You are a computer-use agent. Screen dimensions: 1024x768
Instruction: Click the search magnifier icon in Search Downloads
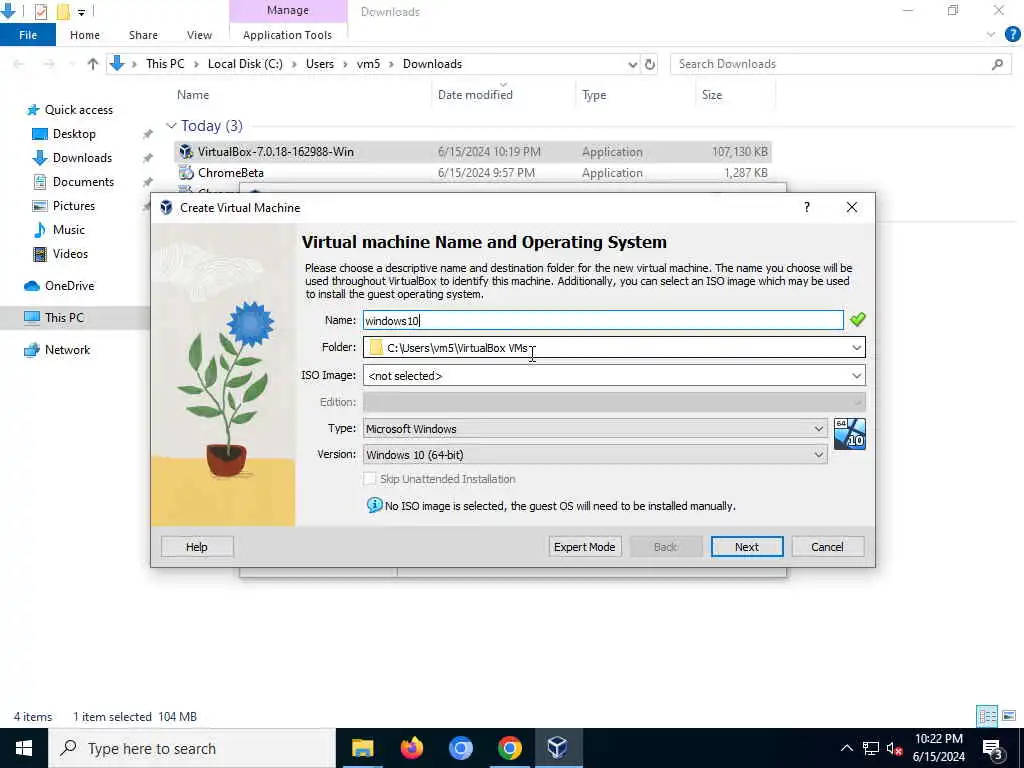click(x=997, y=64)
